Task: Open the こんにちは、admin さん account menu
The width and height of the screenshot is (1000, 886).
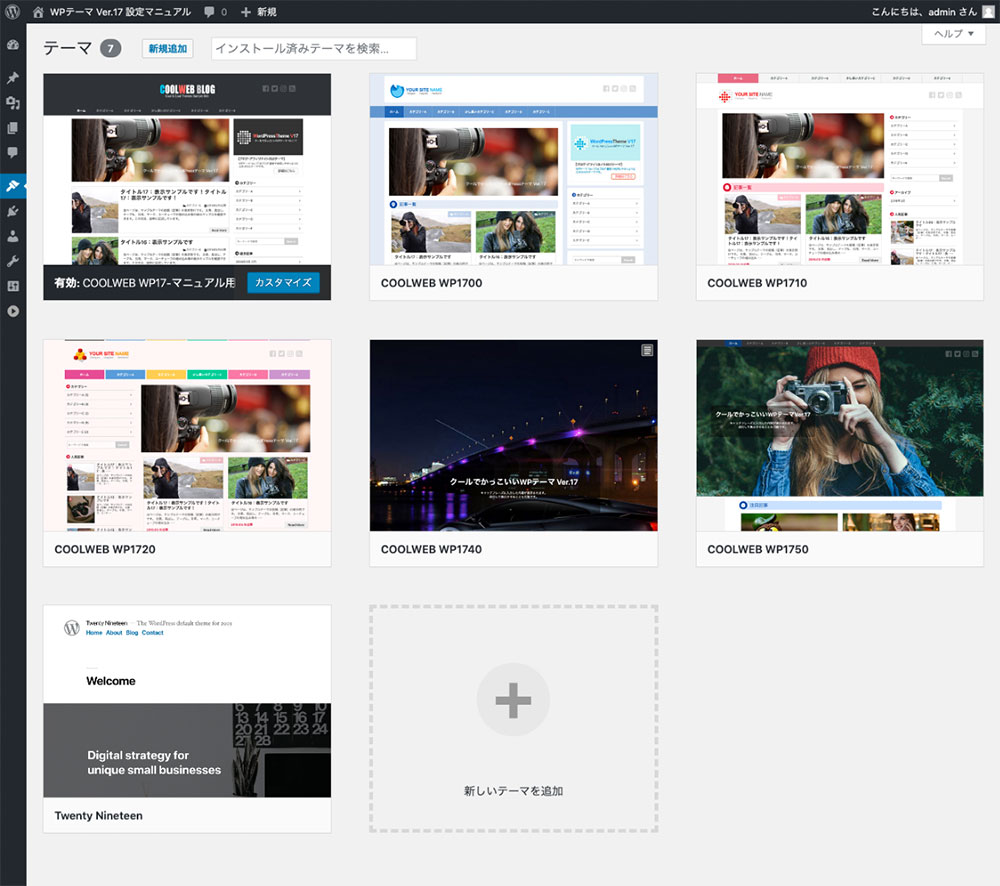Action: [924, 11]
